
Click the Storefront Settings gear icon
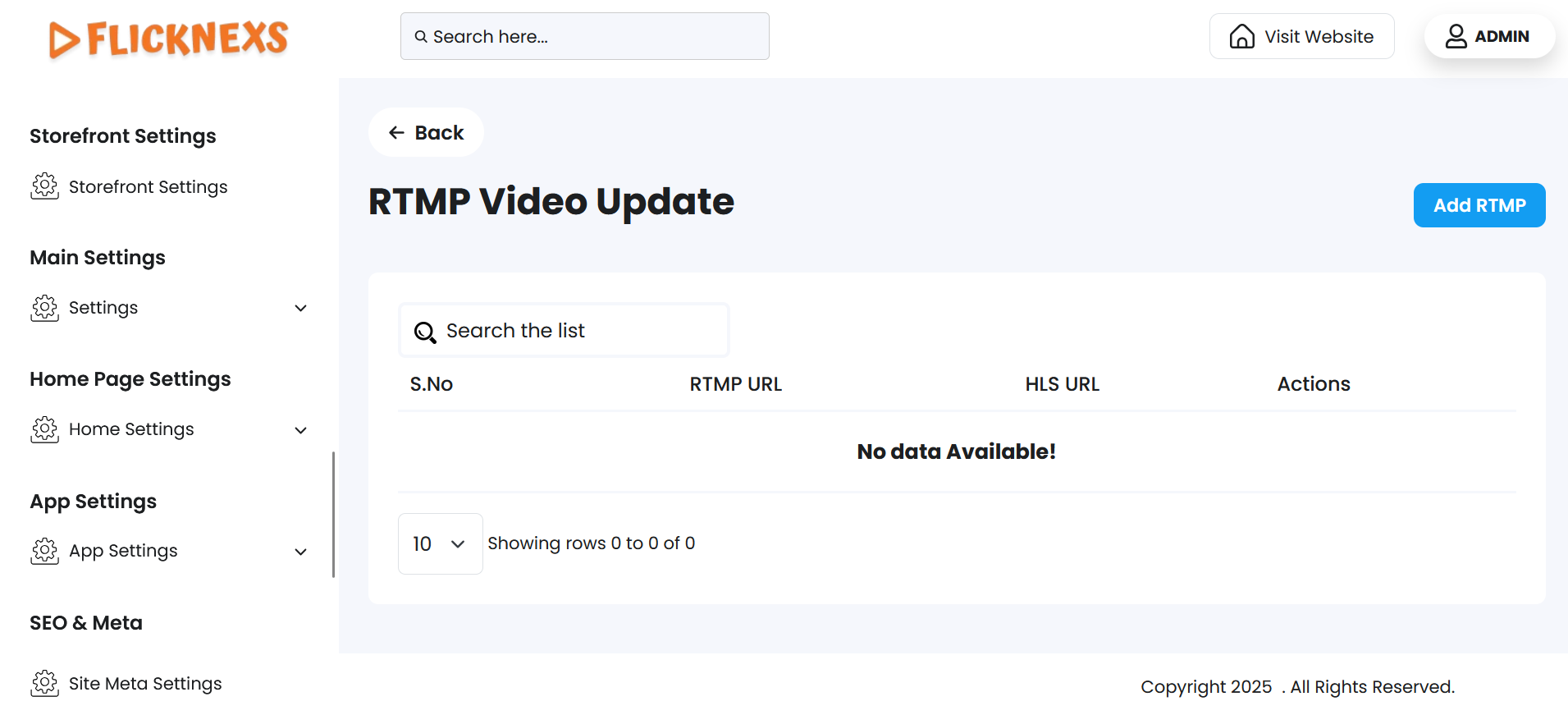[45, 187]
